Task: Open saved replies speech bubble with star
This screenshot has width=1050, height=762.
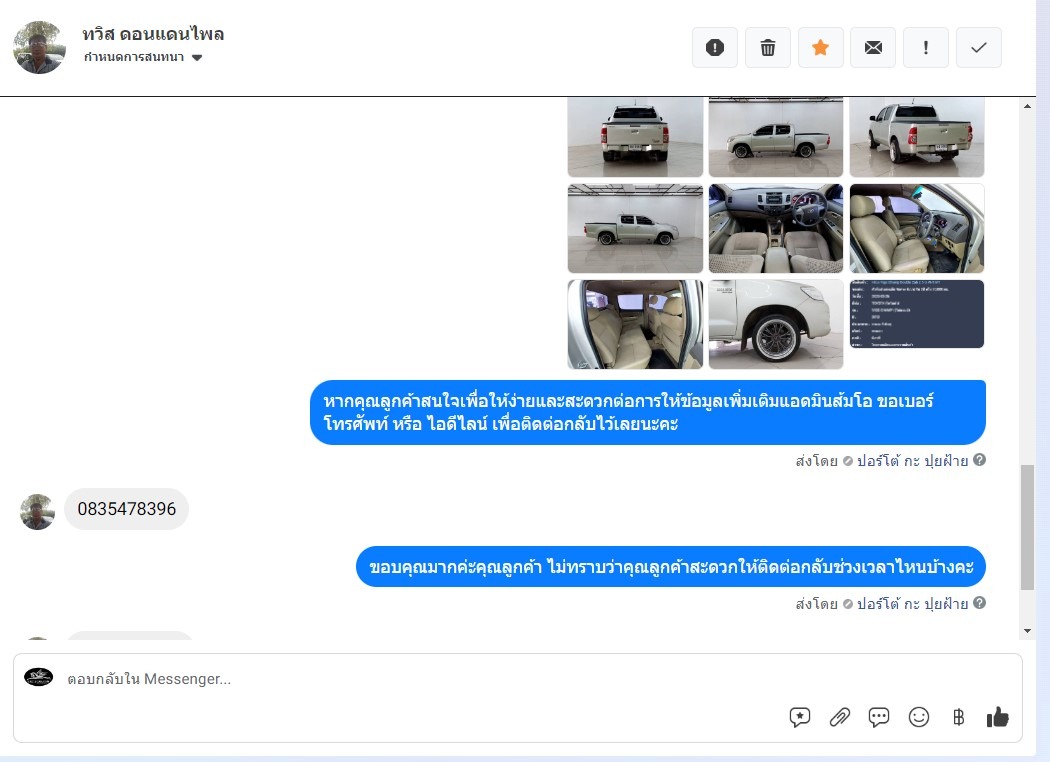Action: (800, 717)
